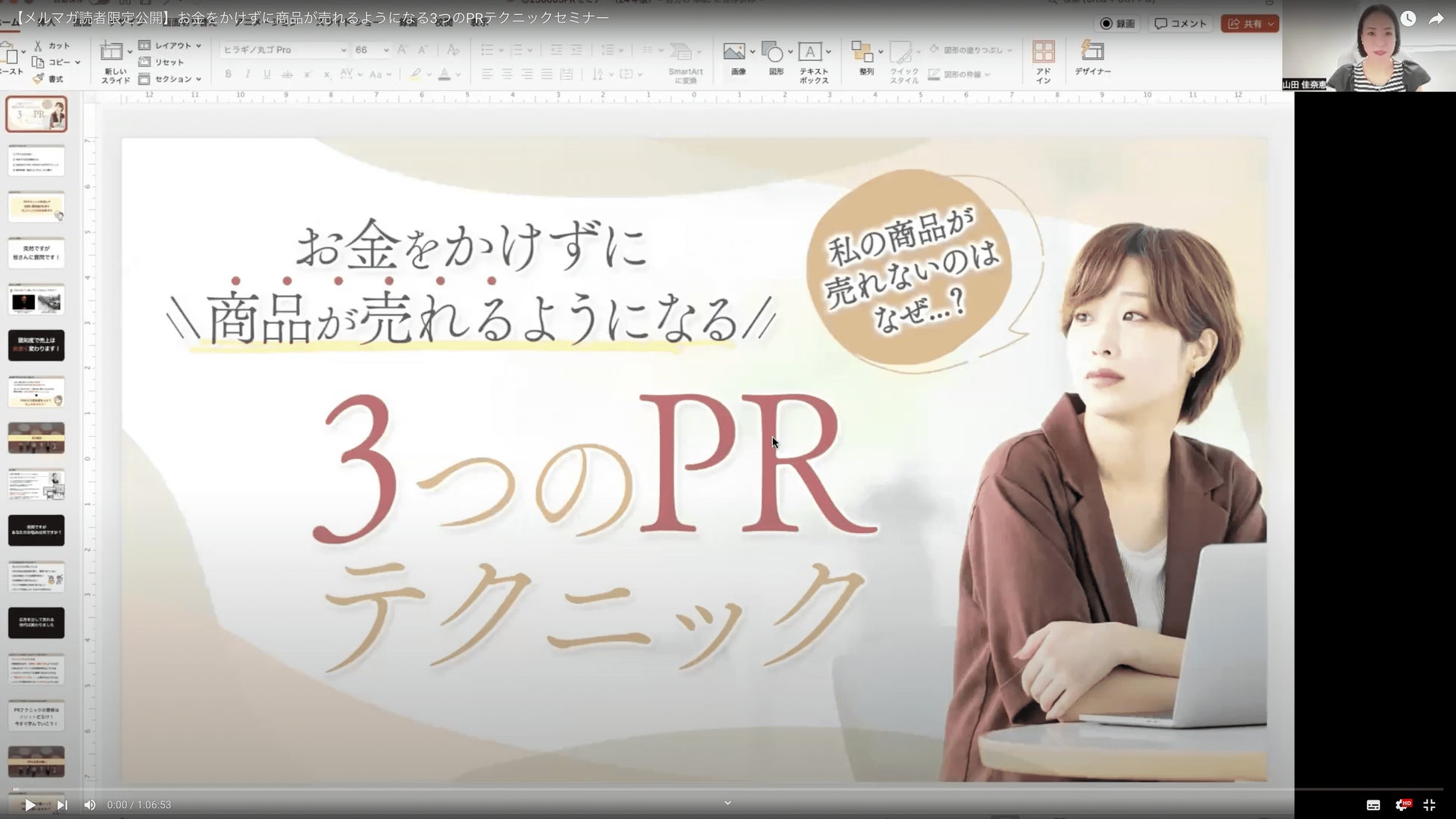1456x819 pixels.
Task: Click the カット (Cut) scissors icon
Action: (x=38, y=46)
